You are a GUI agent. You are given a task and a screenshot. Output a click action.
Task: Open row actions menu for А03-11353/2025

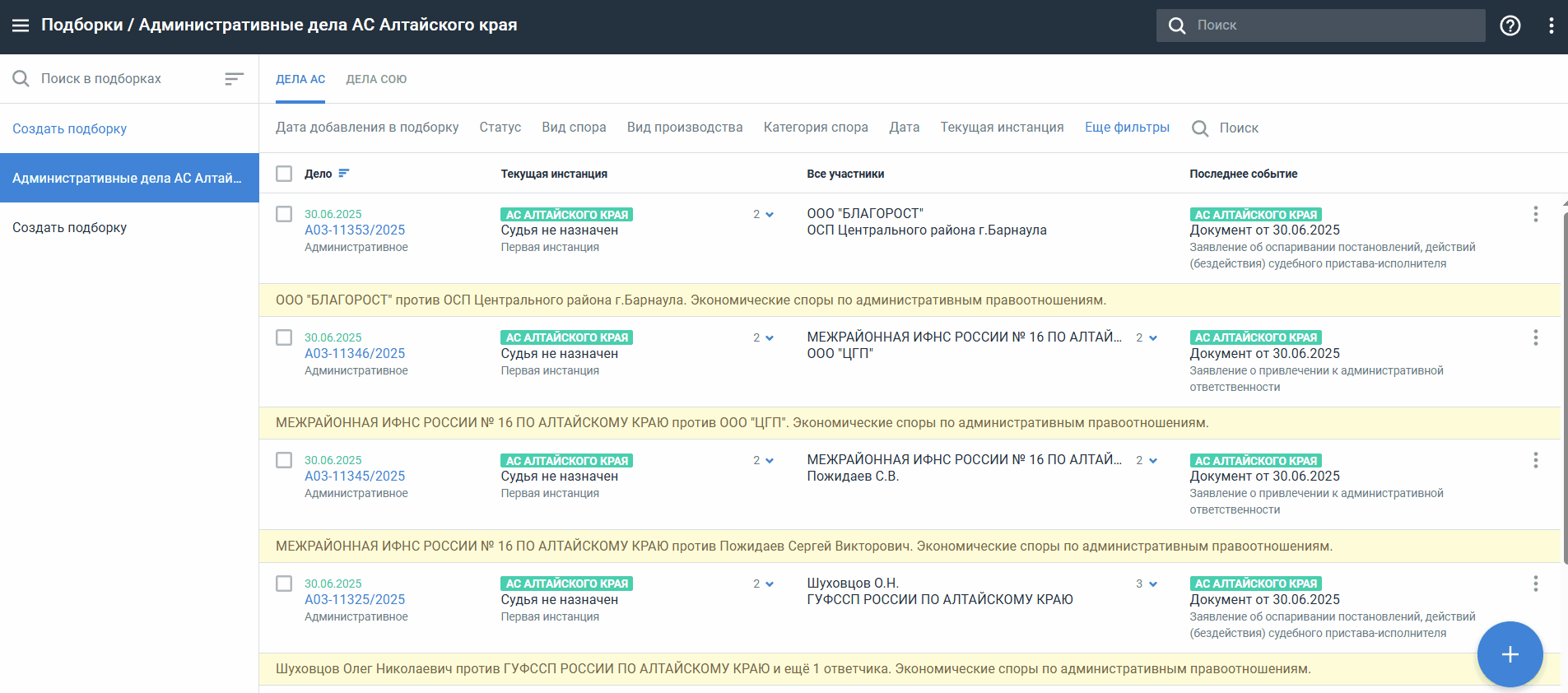(1535, 214)
